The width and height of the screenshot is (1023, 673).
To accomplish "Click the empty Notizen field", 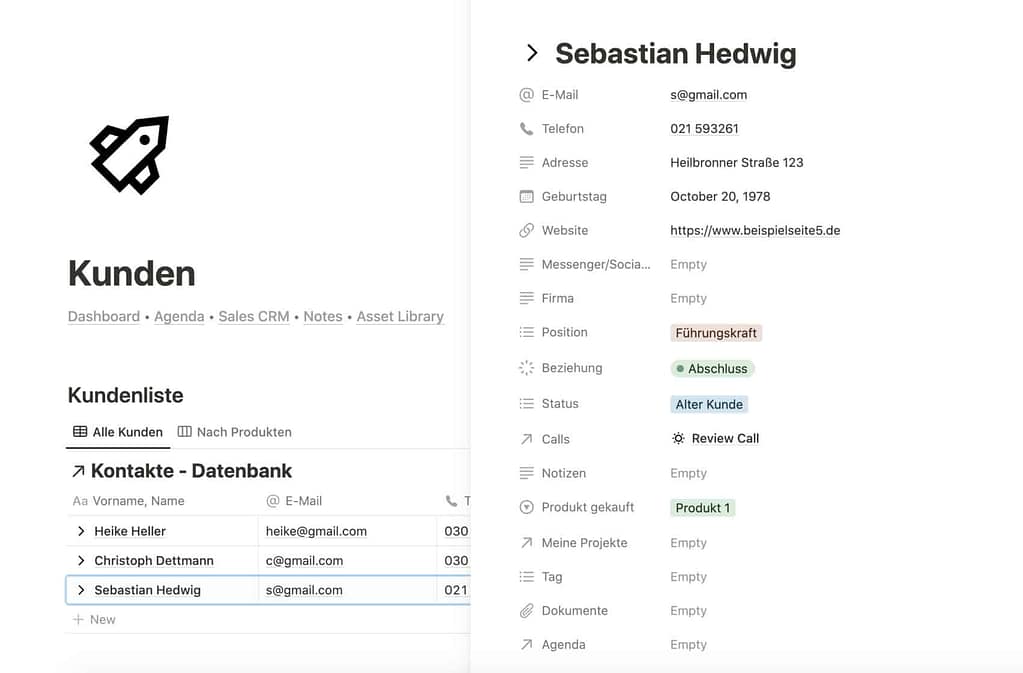I will point(688,474).
